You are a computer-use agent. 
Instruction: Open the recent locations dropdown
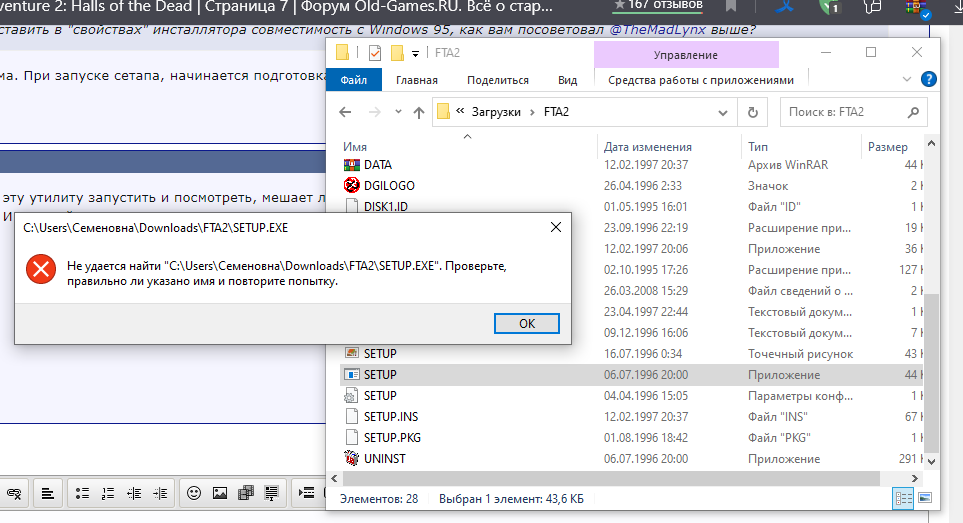[398, 112]
